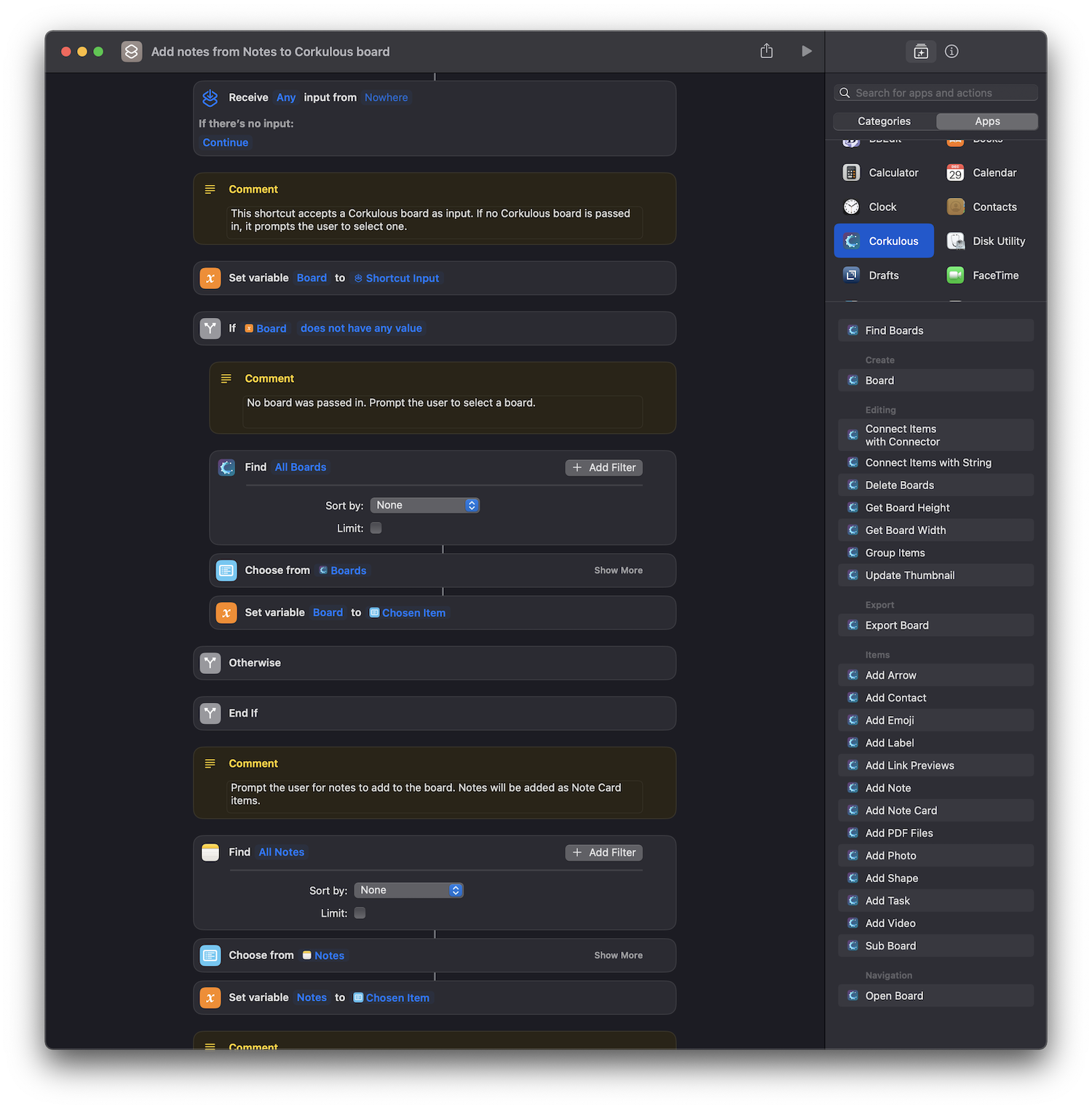This screenshot has height=1109, width=1092.
Task: Switch to Categories tab
Action: [885, 122]
